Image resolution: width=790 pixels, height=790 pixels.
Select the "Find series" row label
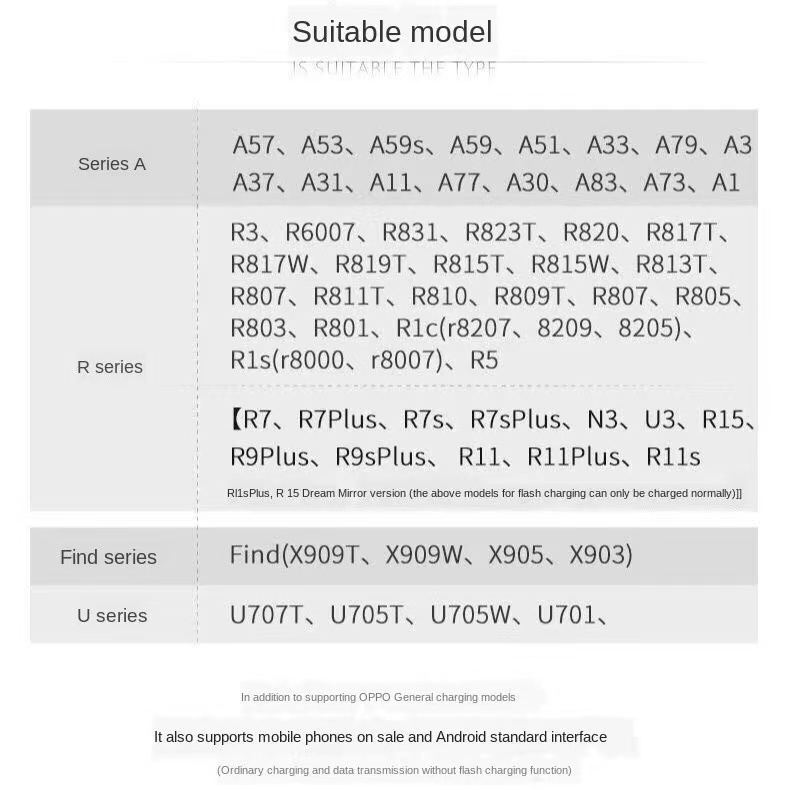click(108, 557)
